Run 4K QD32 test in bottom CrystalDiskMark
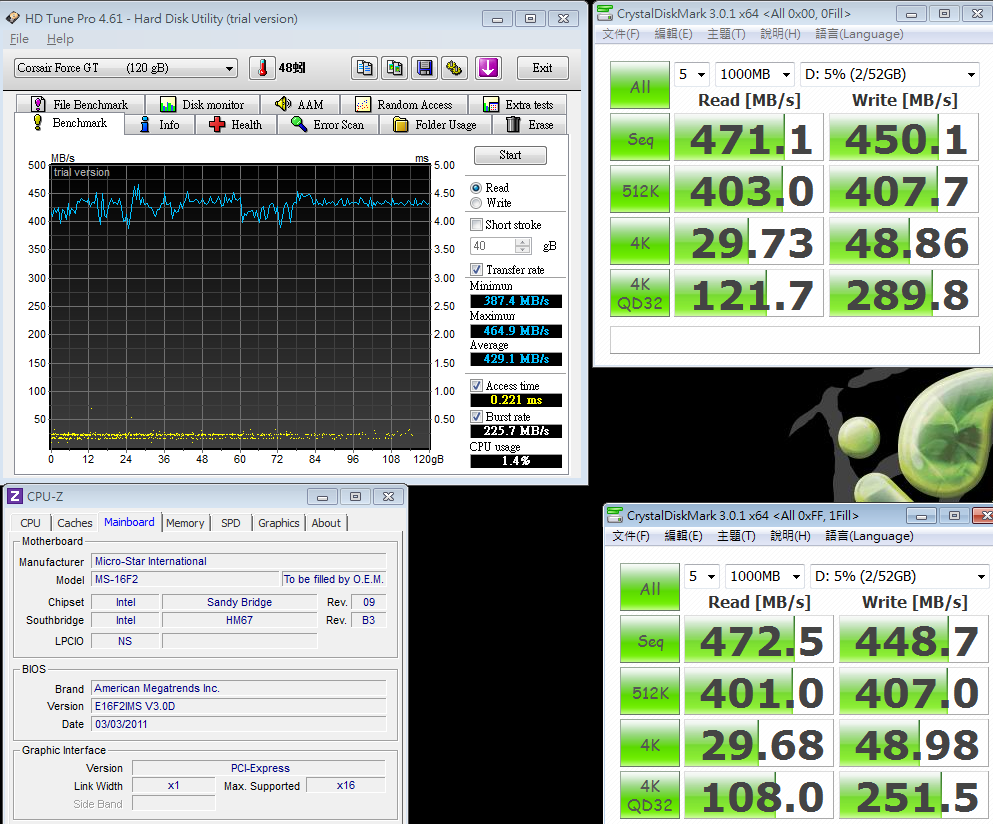 coord(650,796)
